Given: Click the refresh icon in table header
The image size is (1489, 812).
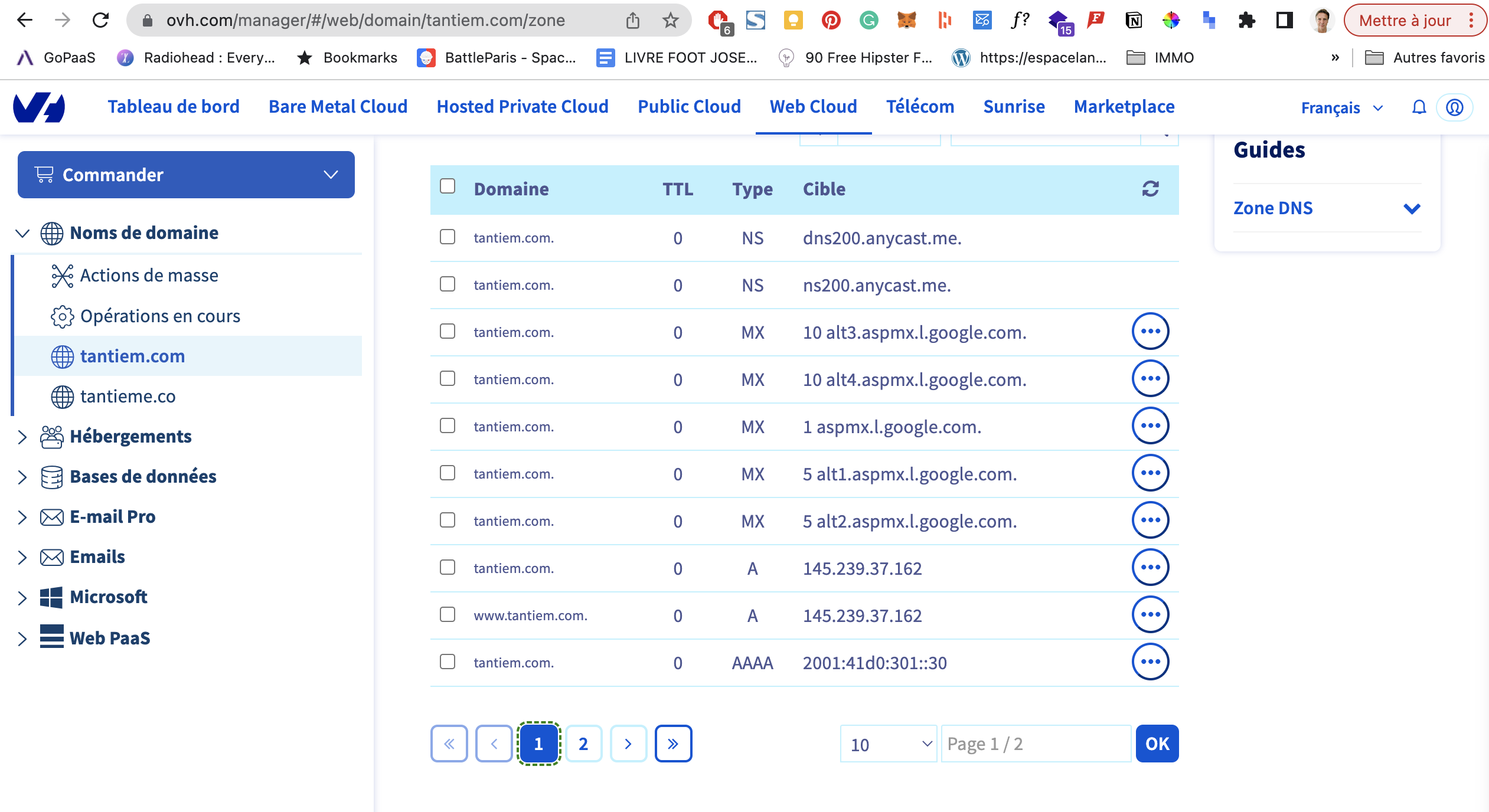Looking at the screenshot, I should pyautogui.click(x=1150, y=189).
